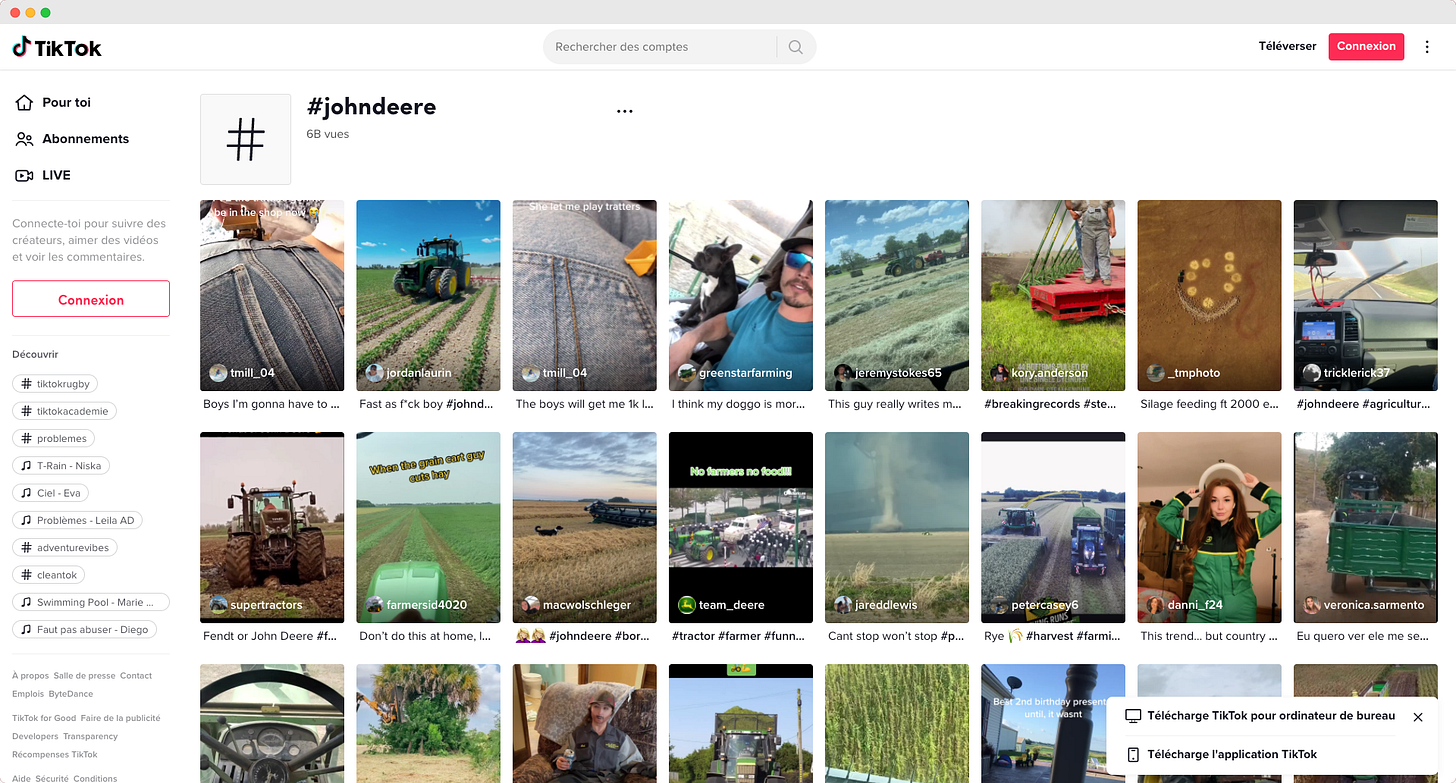Viewport: 1456px width, 783px height.
Task: Open kory.anderson's video thumbnail
Action: (1053, 295)
